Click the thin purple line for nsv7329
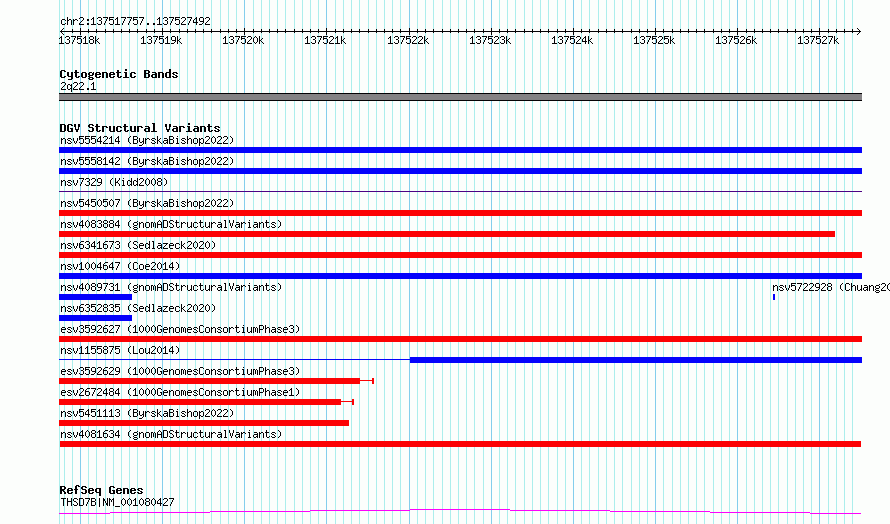Image resolution: width=890 pixels, height=524 pixels. tap(460, 192)
